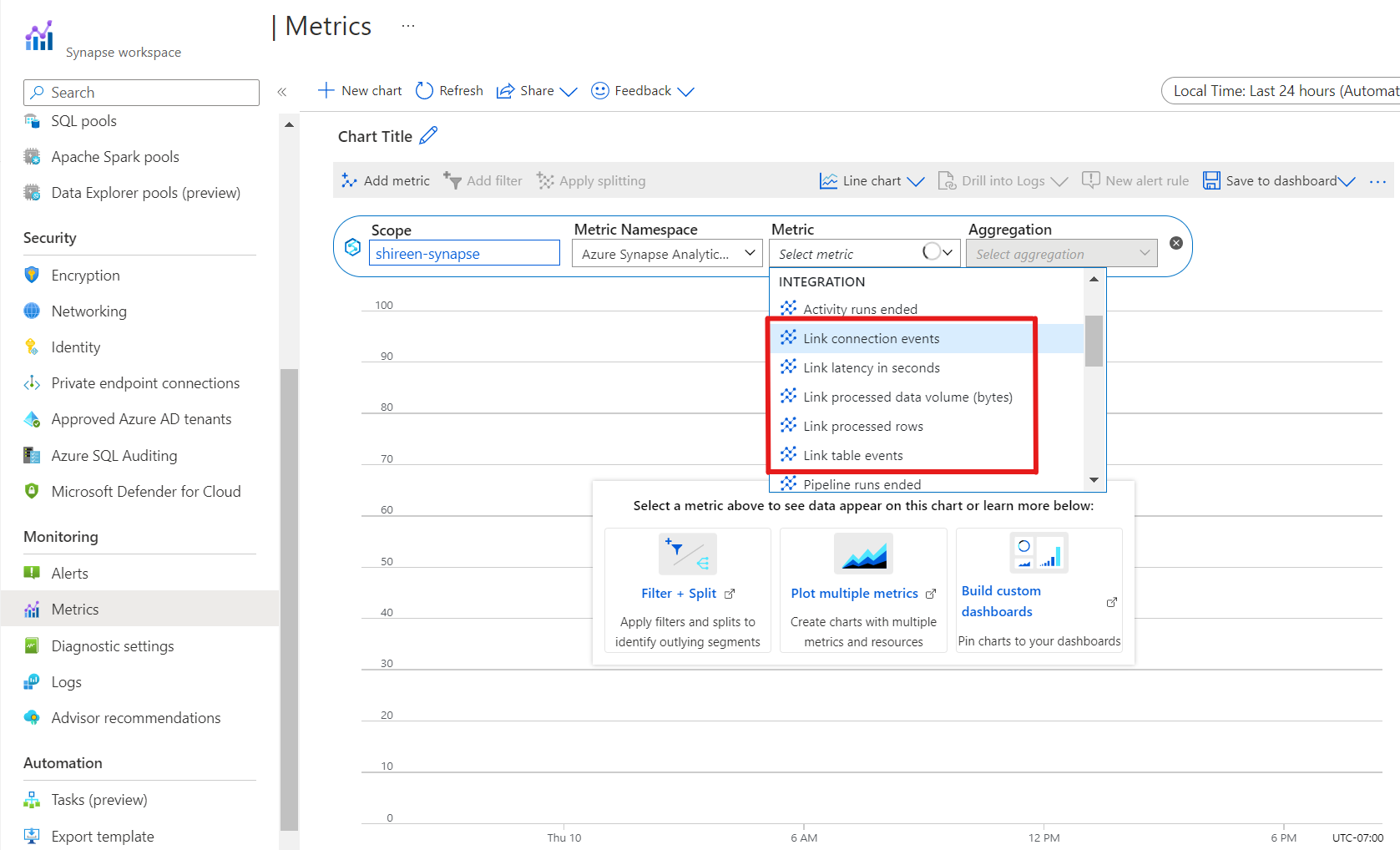Click the Advisor recommendations icon

(32, 717)
